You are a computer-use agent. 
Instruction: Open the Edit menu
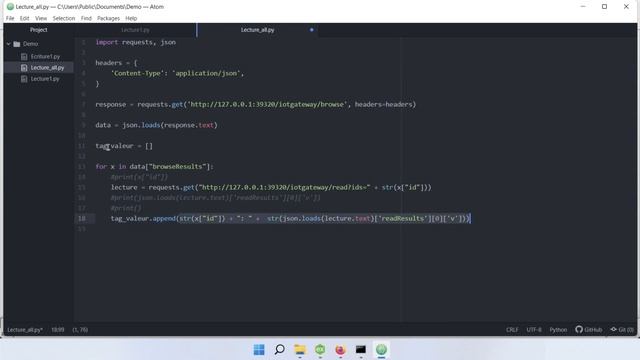(24, 18)
